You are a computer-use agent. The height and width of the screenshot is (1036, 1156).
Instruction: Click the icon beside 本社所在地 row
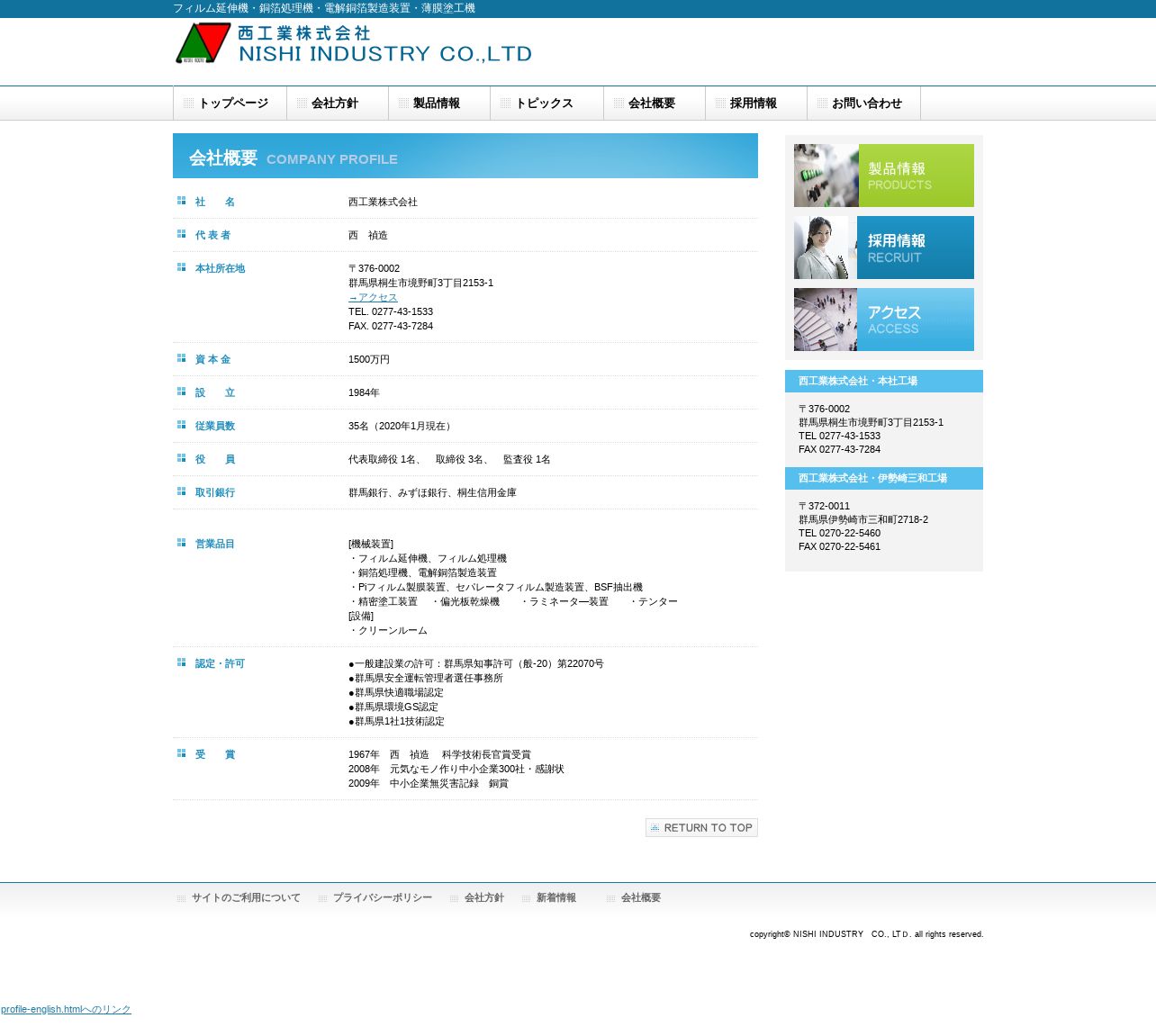[x=181, y=267]
